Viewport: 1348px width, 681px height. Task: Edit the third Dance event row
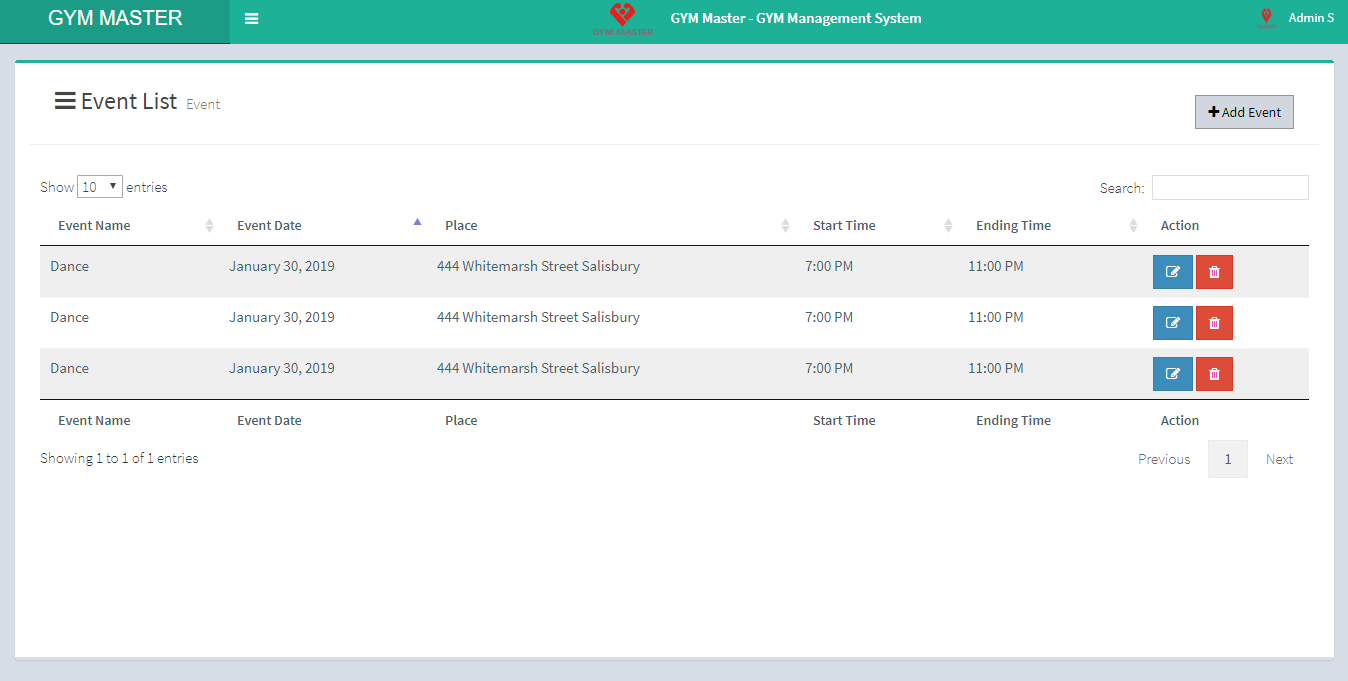click(1172, 374)
